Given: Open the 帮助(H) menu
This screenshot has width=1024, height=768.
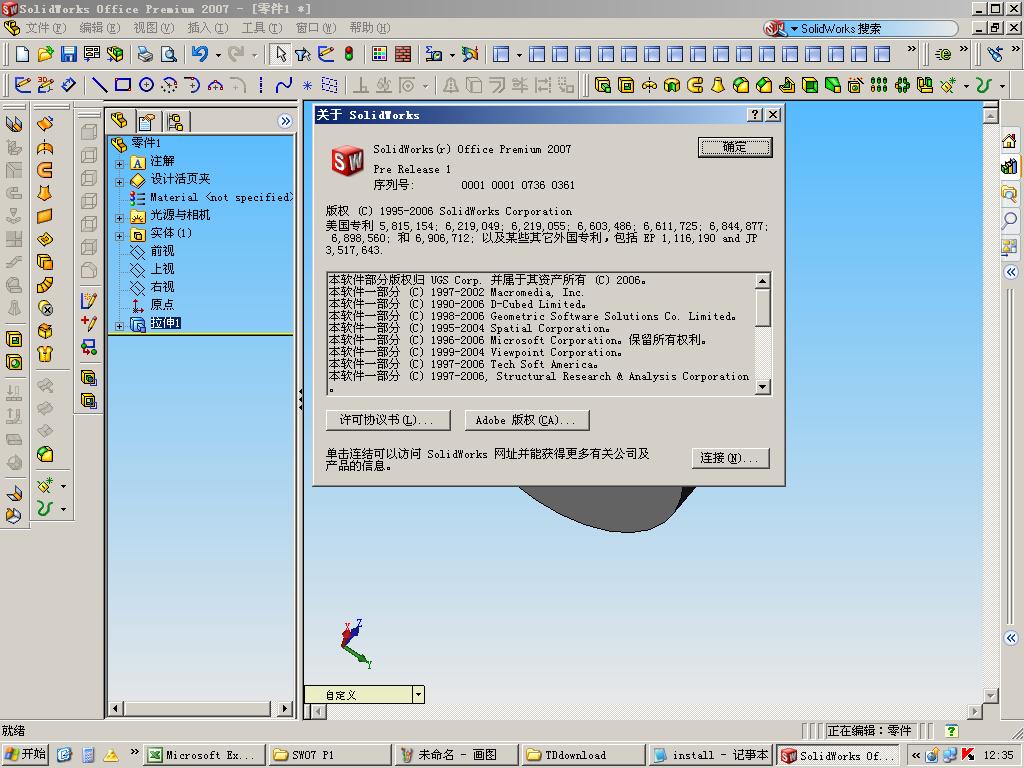Looking at the screenshot, I should (370, 28).
